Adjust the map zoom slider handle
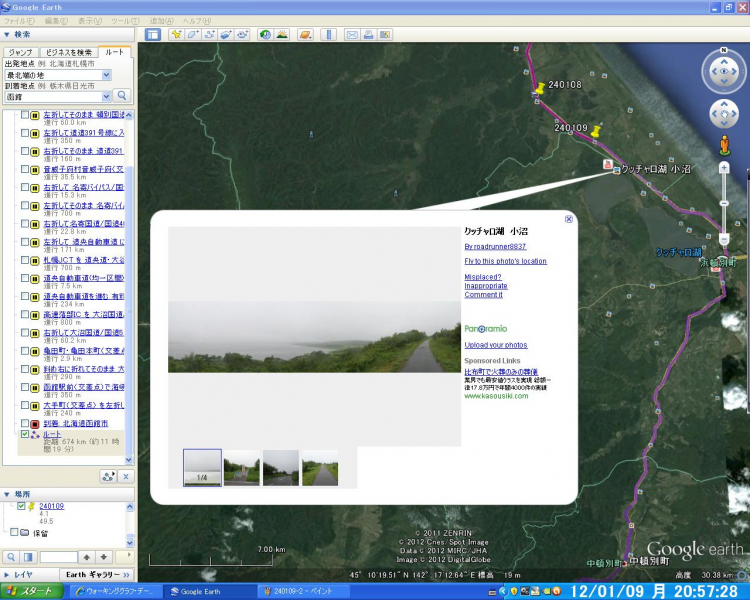The image size is (750, 600). click(724, 203)
